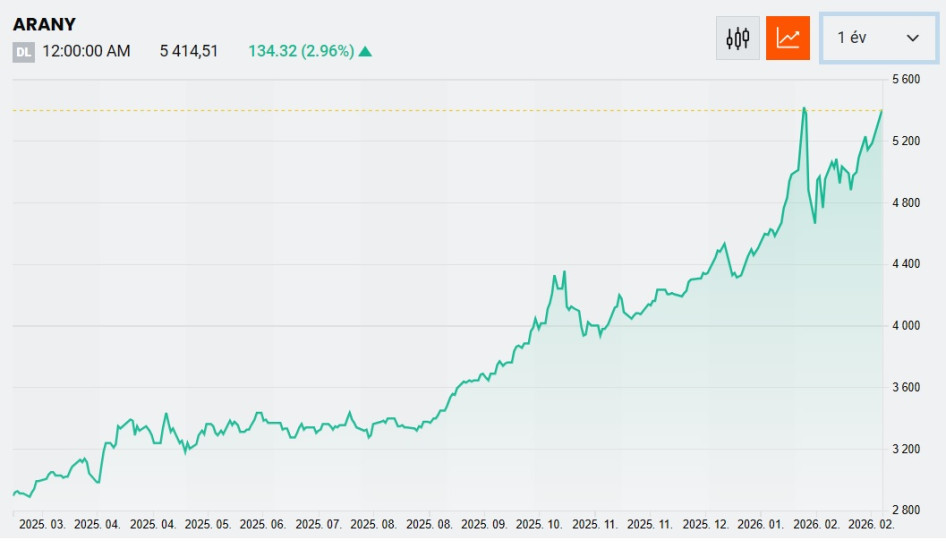Click the 4 000 label on the price axis

click(x=905, y=326)
